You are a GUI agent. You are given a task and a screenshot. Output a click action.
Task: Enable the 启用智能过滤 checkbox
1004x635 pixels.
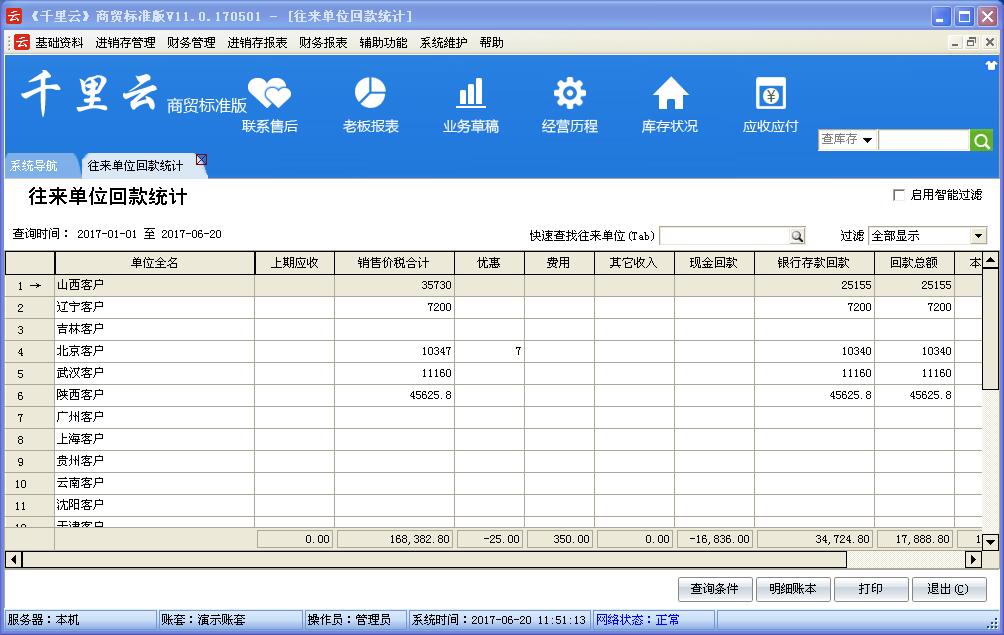point(899,195)
